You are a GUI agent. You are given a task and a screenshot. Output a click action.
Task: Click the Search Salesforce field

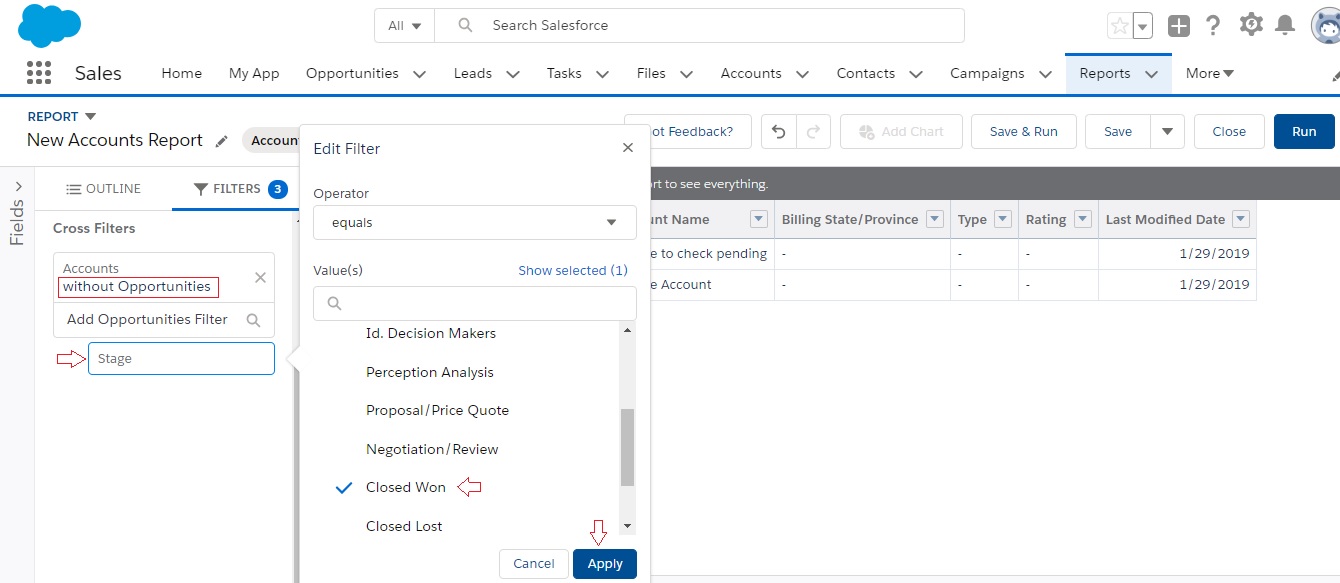(x=699, y=26)
